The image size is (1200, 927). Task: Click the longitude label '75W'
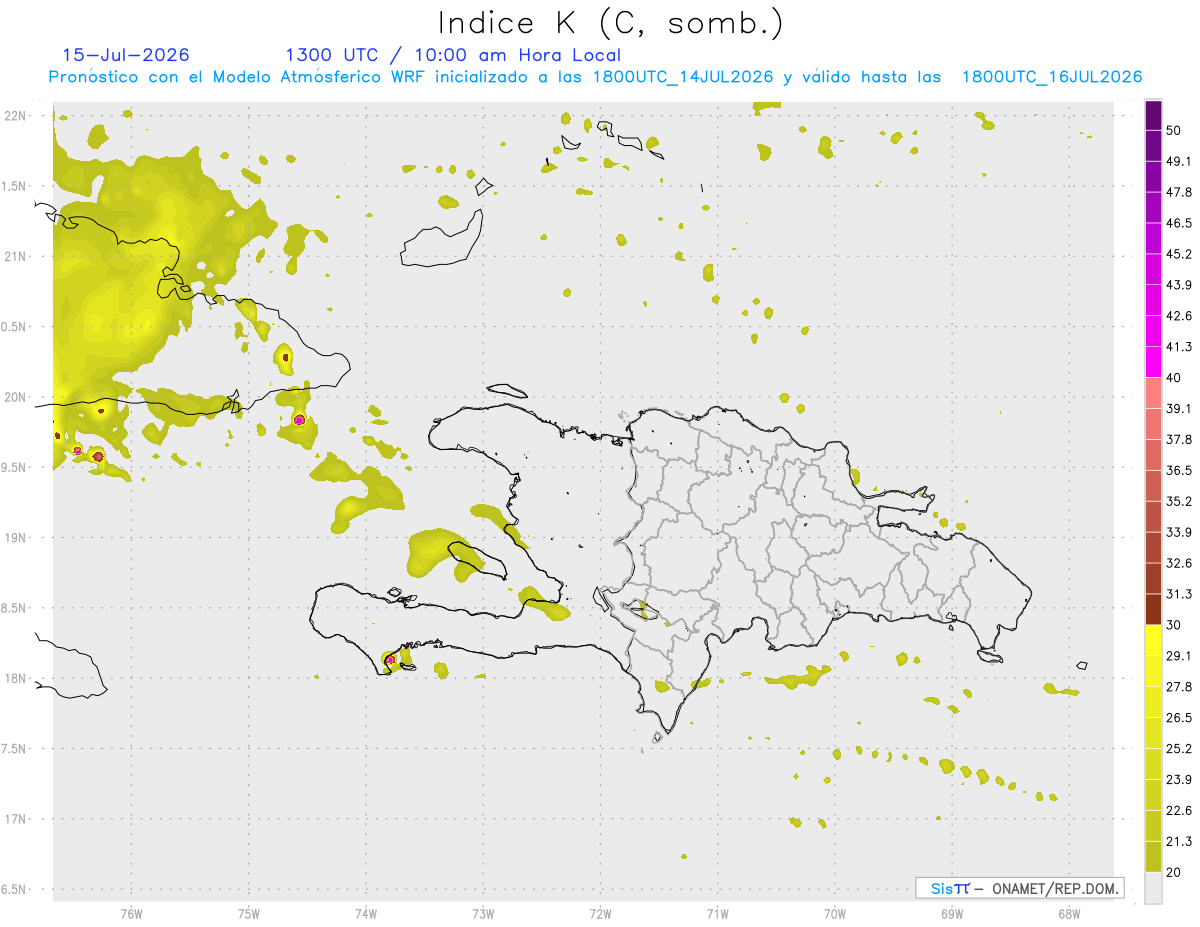(249, 914)
